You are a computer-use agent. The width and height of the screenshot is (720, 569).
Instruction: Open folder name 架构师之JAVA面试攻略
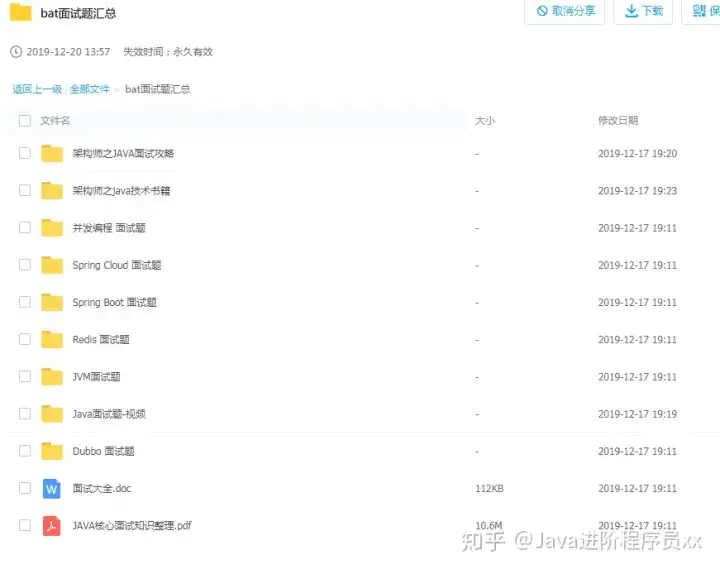tap(123, 153)
